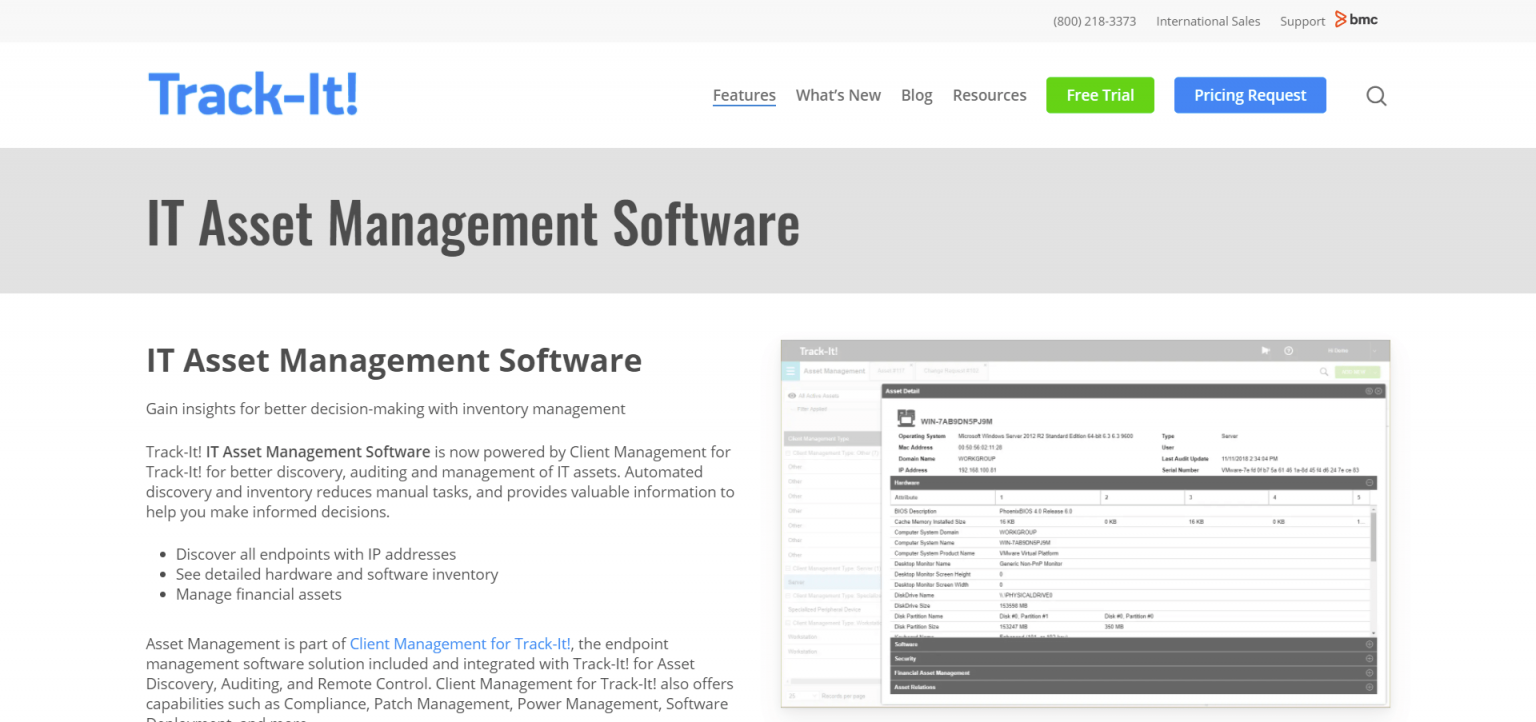The image size is (1536, 722).
Task: Click the blue hamburger menu icon in the app
Action: (x=790, y=371)
